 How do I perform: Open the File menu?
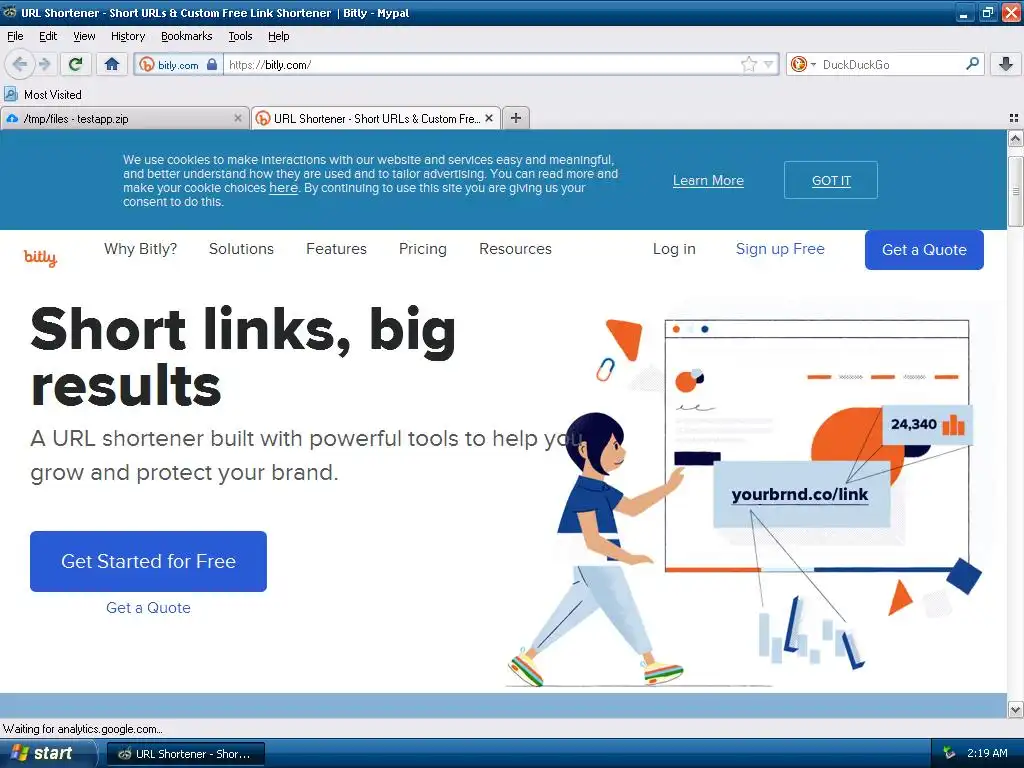(15, 36)
